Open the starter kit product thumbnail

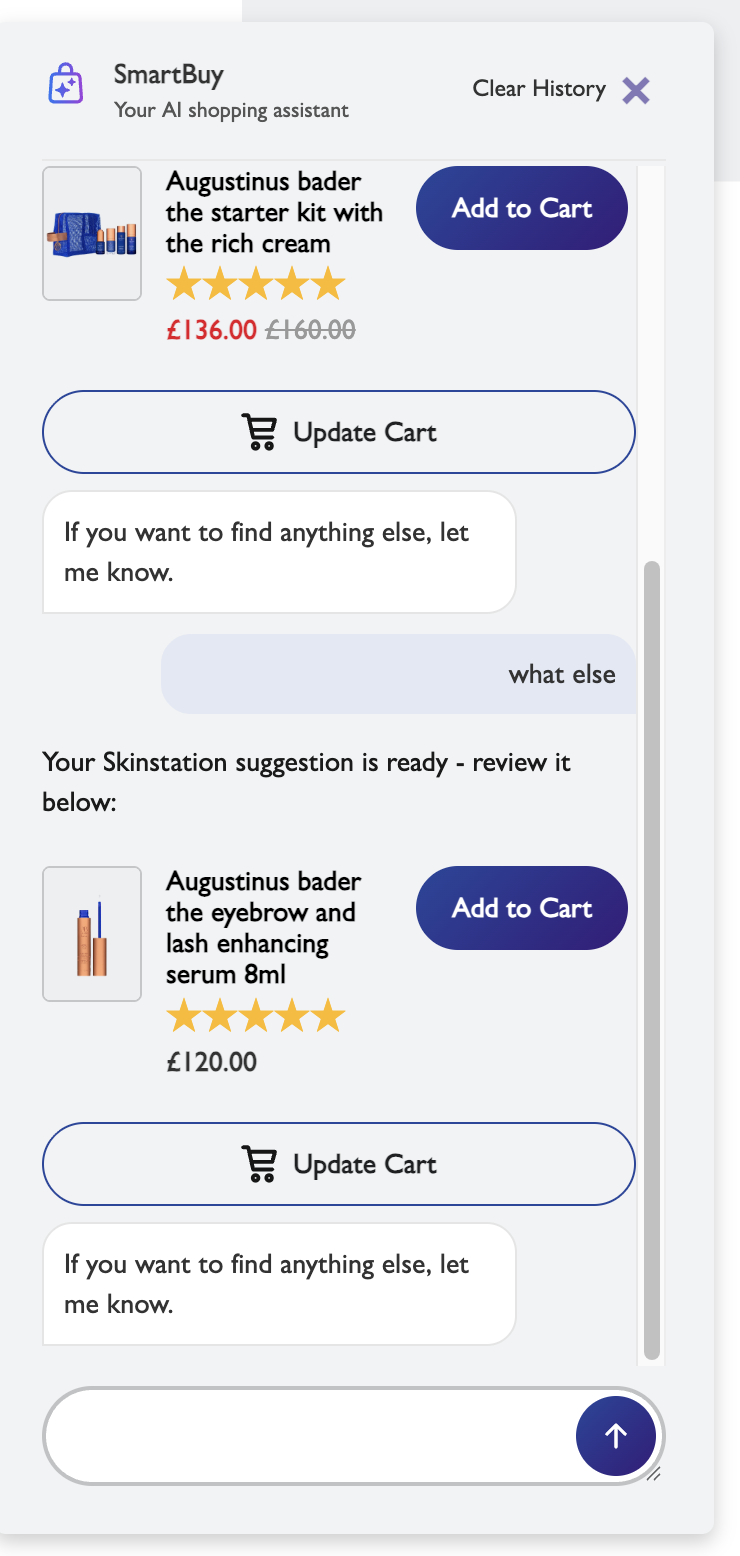click(92, 233)
